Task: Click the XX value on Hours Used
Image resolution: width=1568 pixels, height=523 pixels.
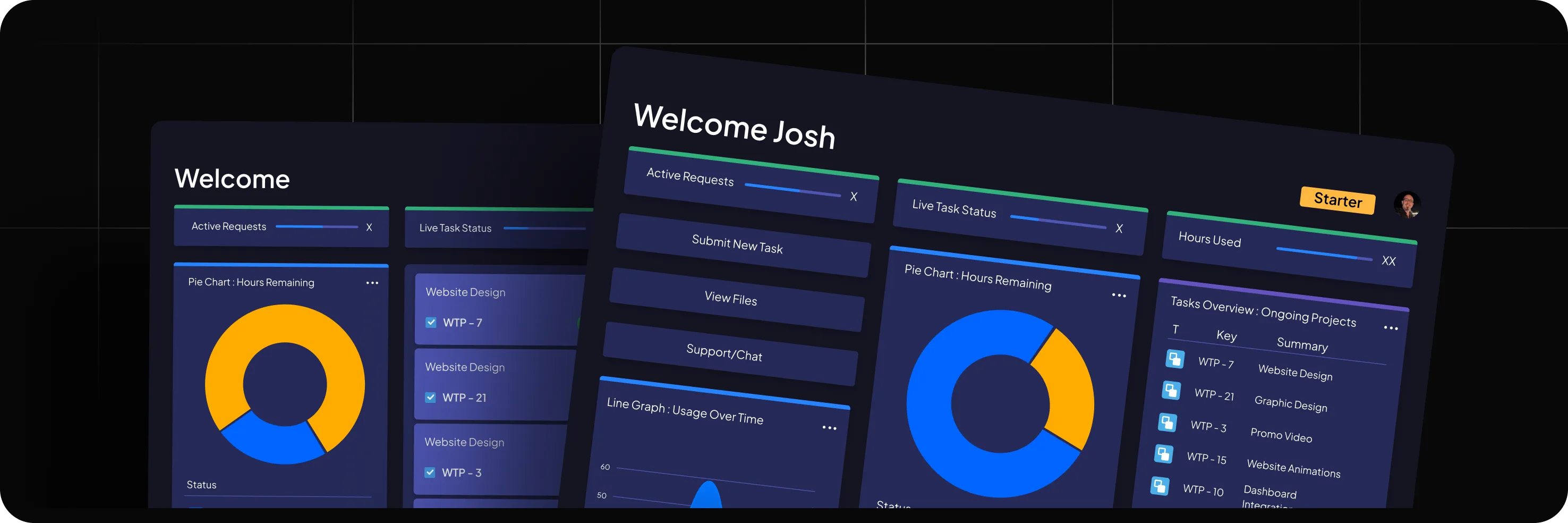Action: (1388, 261)
